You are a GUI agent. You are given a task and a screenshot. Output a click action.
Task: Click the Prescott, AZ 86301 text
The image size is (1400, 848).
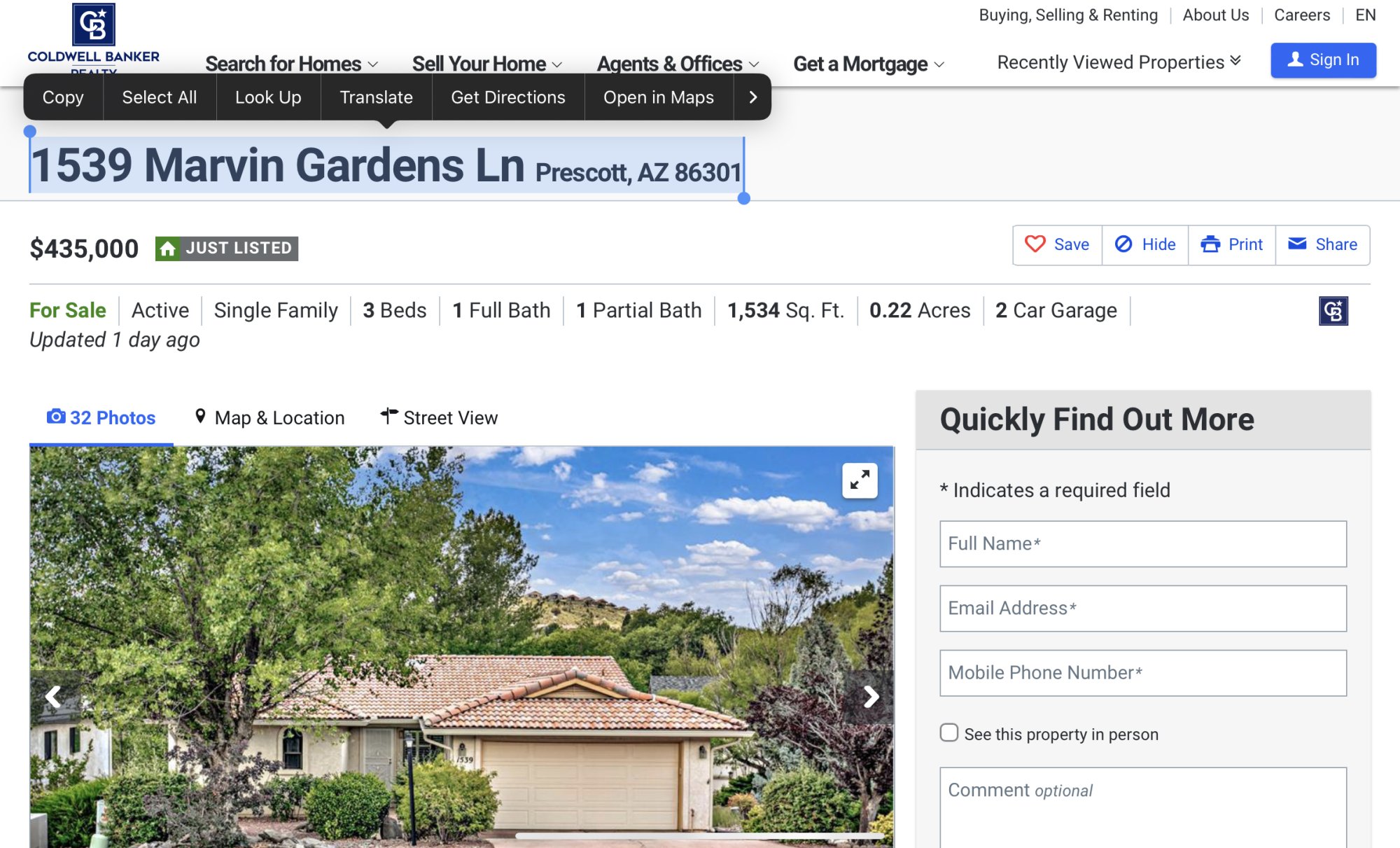(638, 172)
